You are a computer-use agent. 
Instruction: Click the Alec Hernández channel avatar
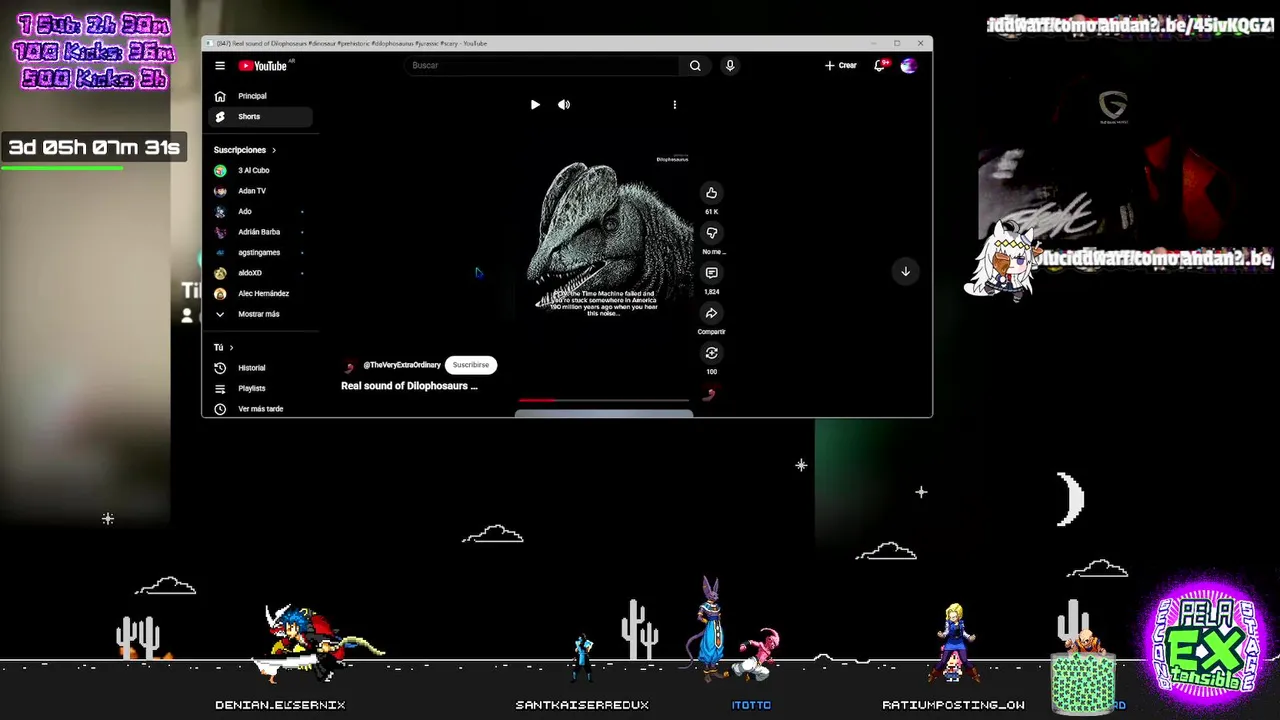click(x=220, y=294)
